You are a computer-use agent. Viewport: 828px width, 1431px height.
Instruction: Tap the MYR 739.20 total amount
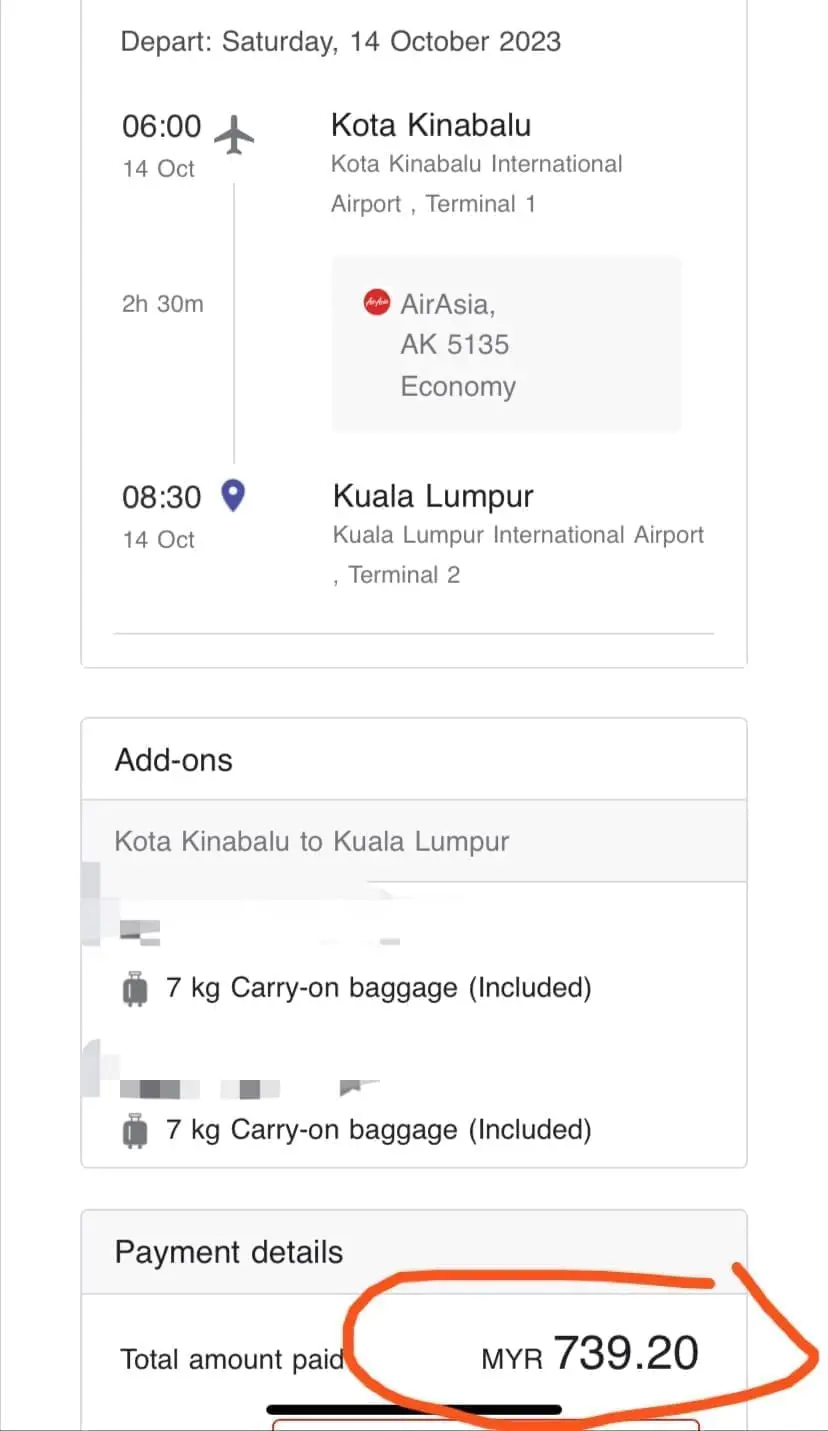590,1355
